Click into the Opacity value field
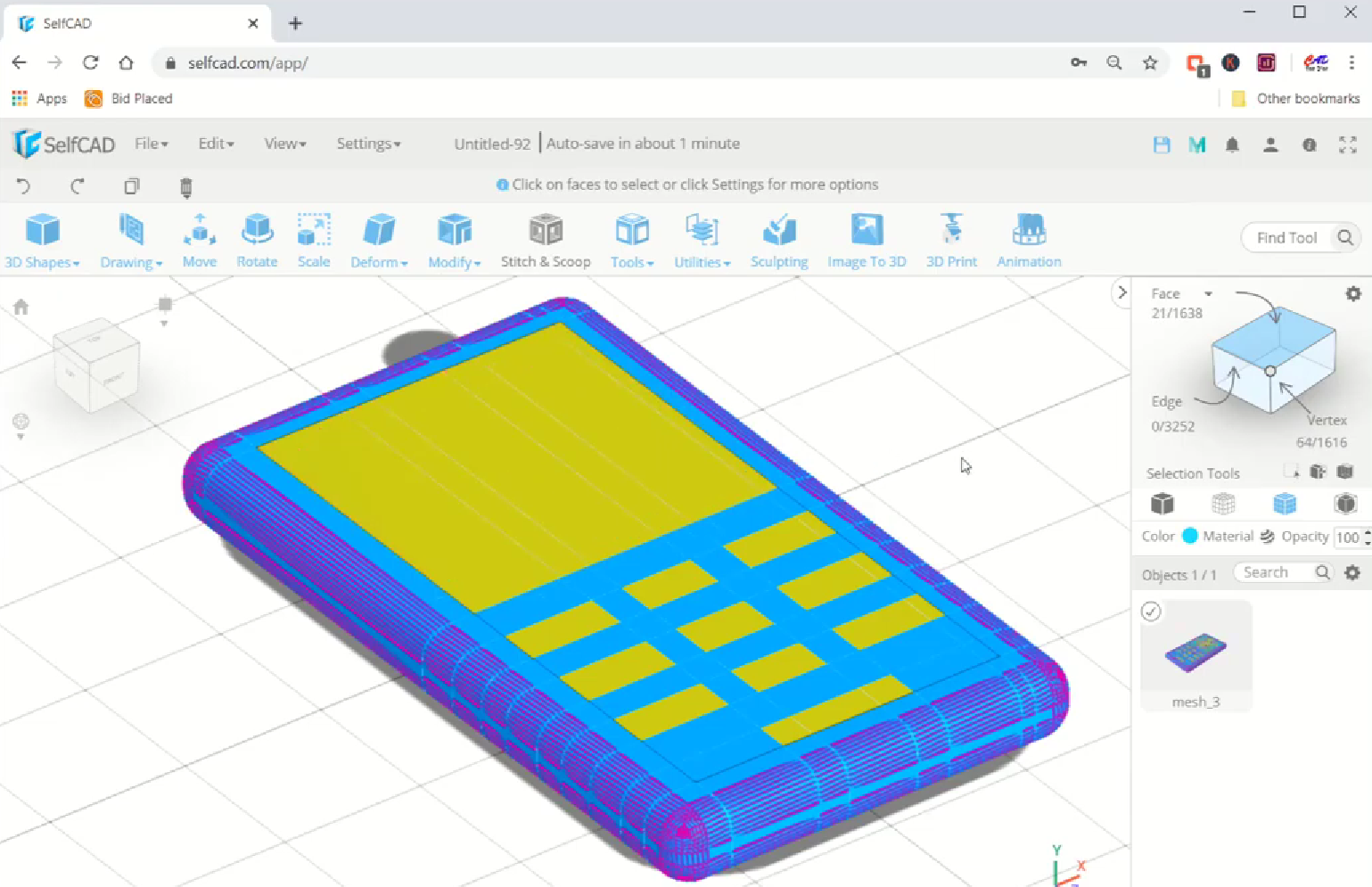This screenshot has height=887, width=1372. click(x=1348, y=537)
